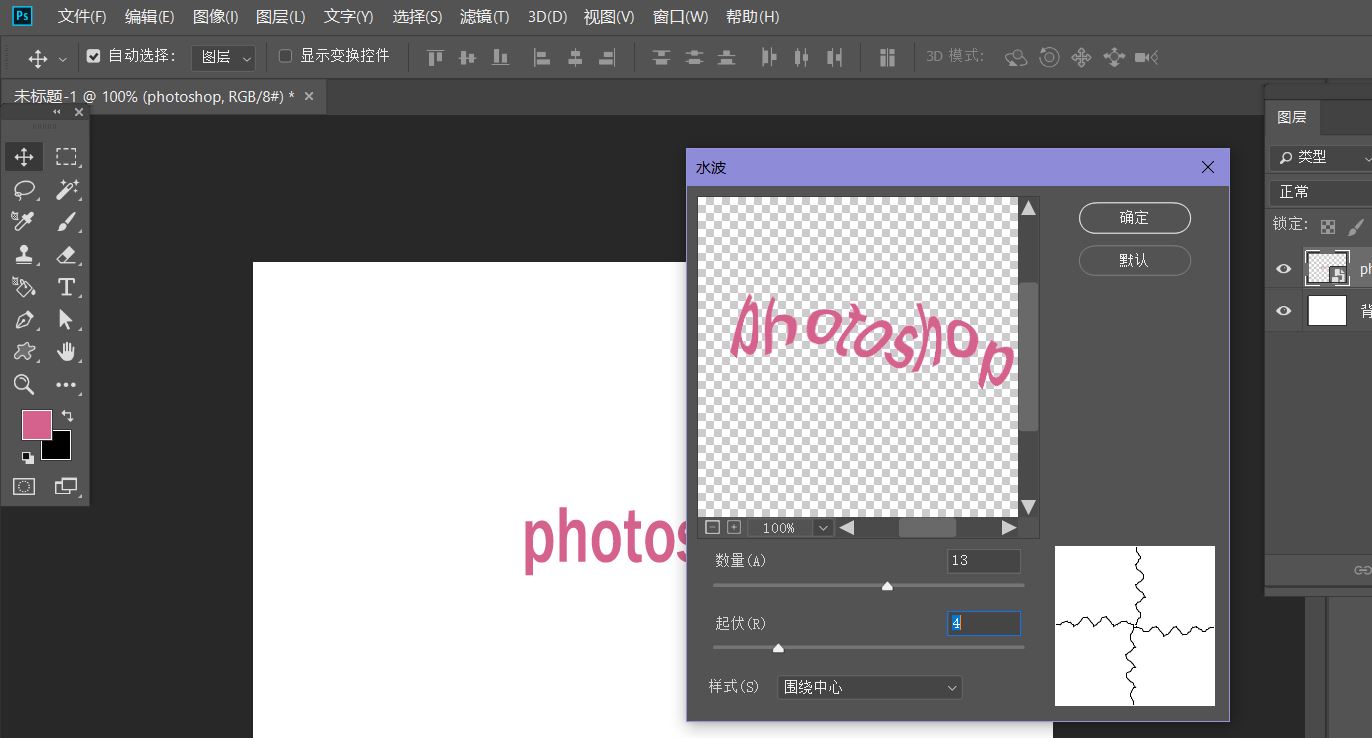The width and height of the screenshot is (1372, 738).
Task: Click 3D roll object icon
Action: tap(1049, 58)
